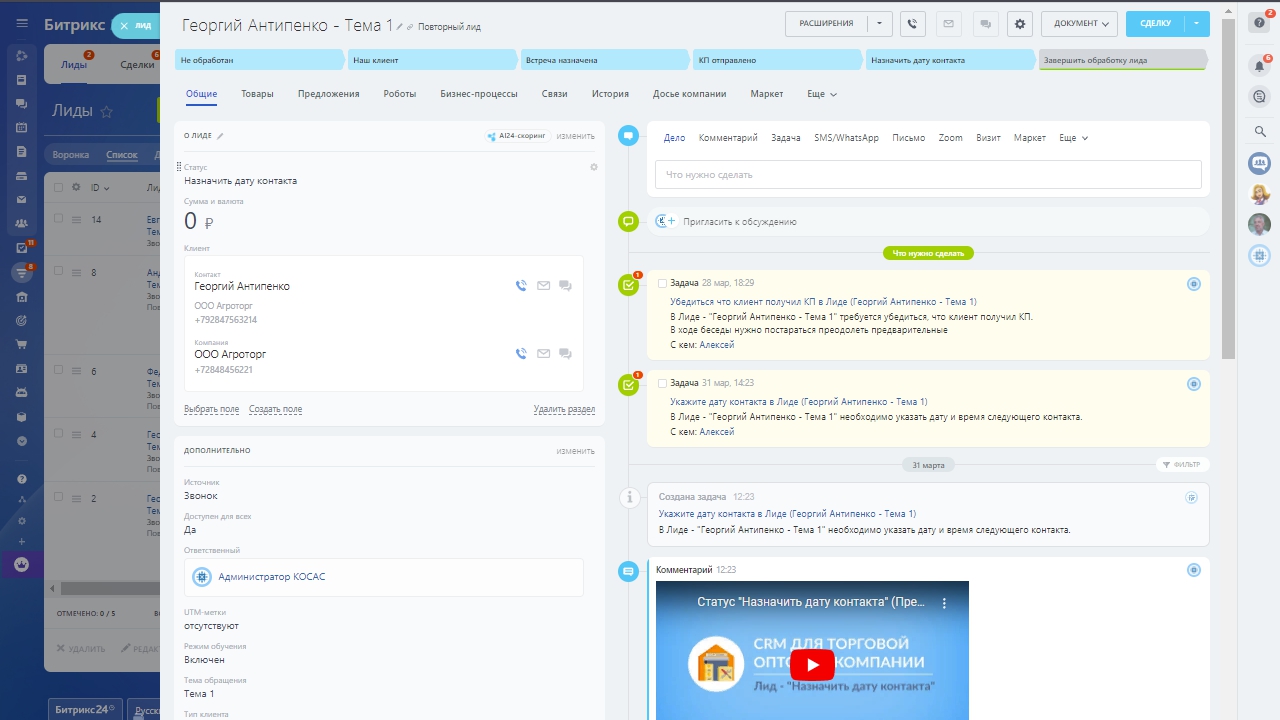Open help question mark icon top right
The image size is (1280, 720).
coord(1260,23)
